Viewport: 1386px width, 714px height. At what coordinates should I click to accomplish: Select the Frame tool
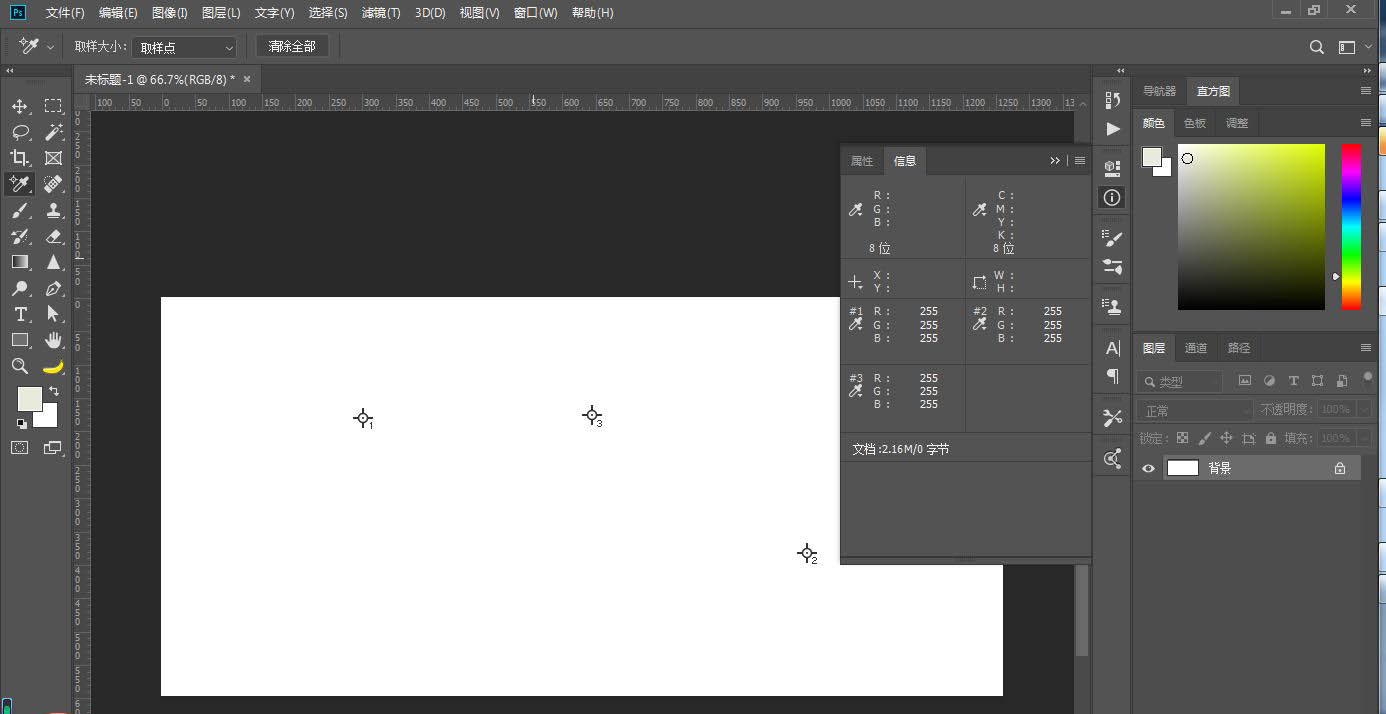point(53,158)
